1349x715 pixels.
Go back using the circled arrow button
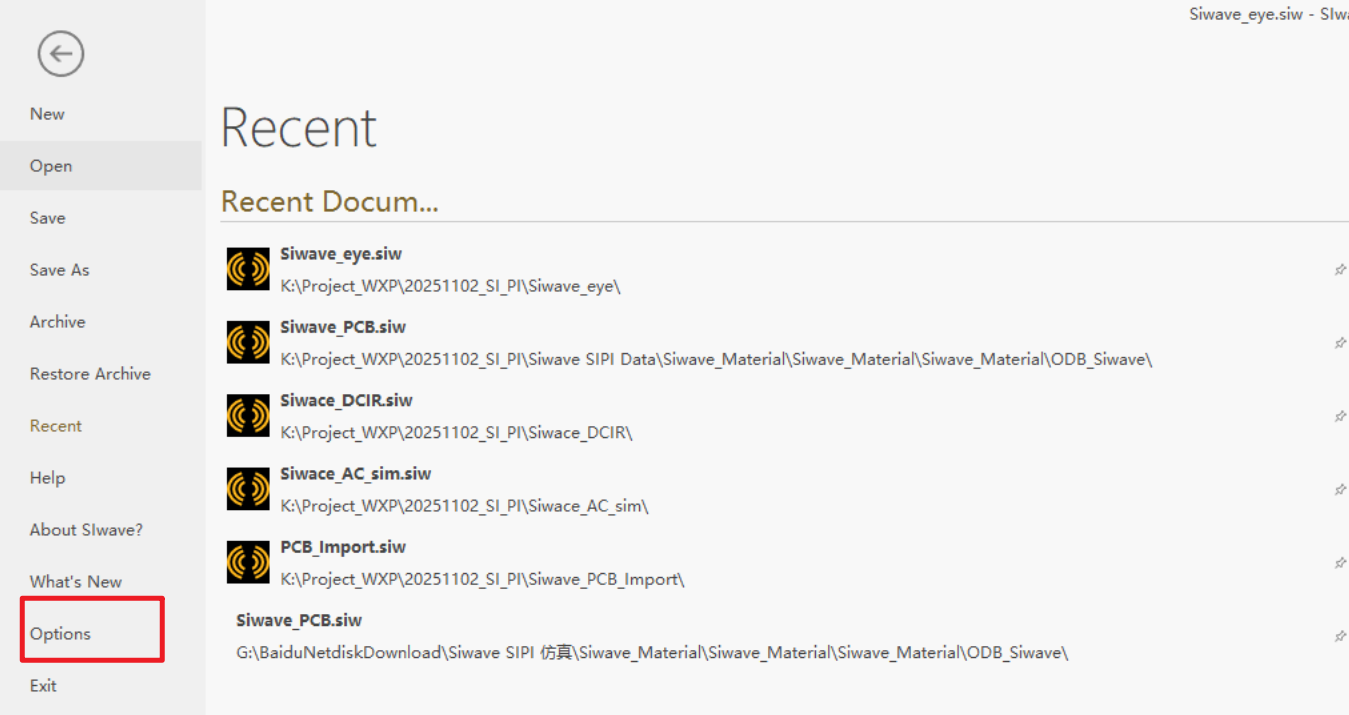tap(61, 53)
